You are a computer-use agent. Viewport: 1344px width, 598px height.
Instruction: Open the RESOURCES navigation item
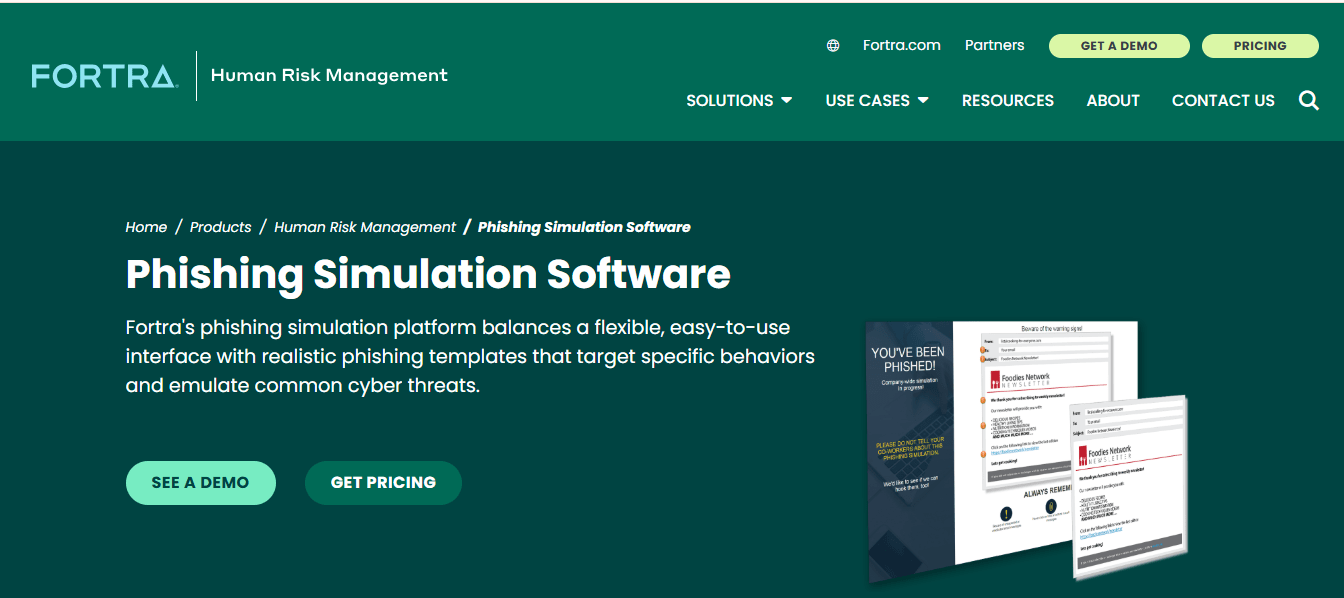[x=1007, y=101]
